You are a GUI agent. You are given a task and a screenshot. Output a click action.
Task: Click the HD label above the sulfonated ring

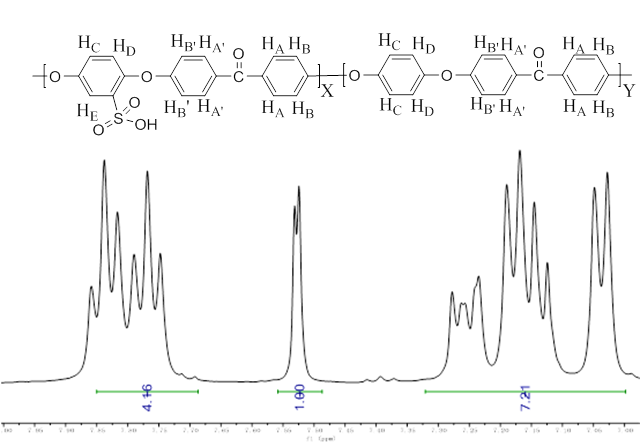point(124,47)
